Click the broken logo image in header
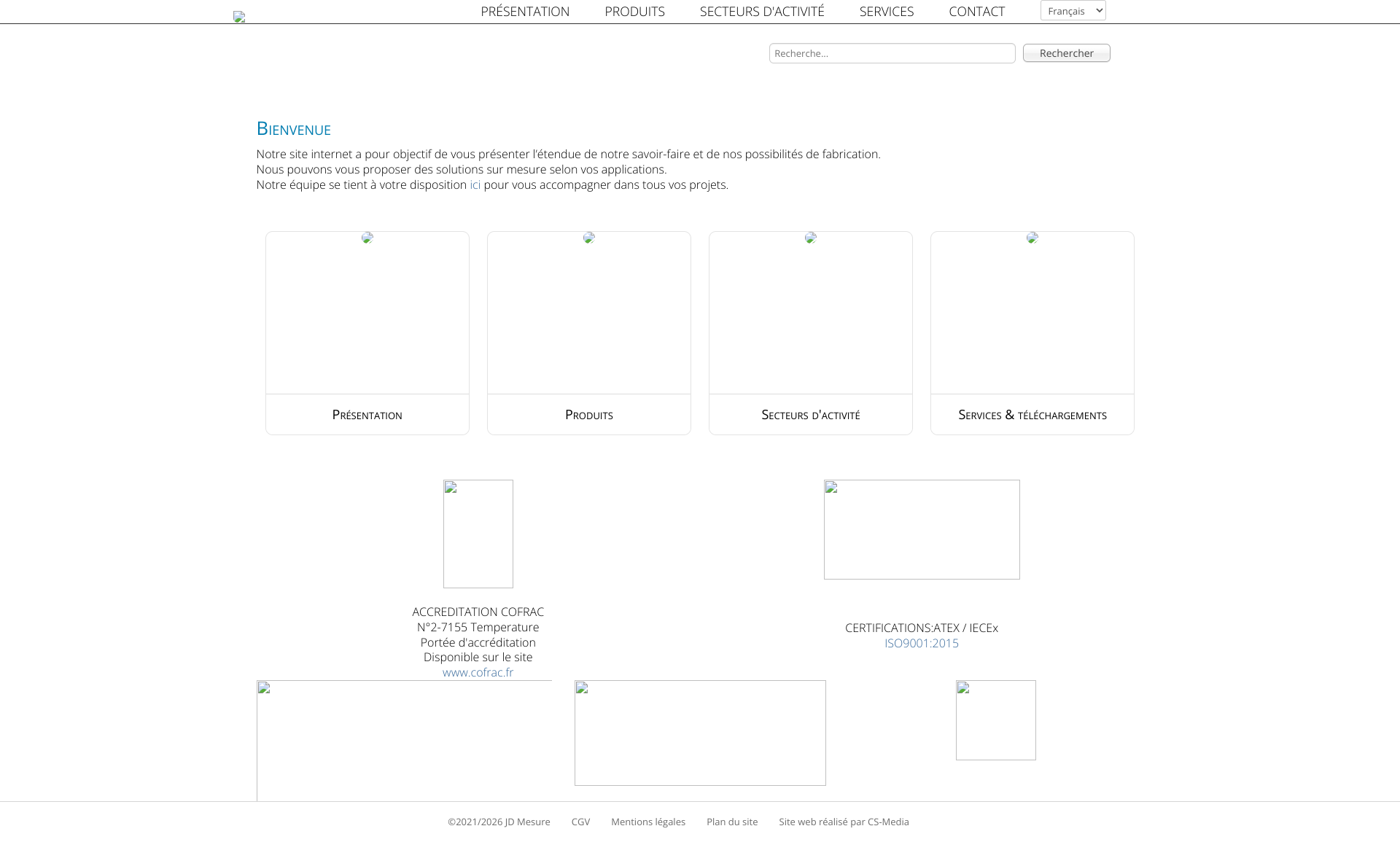1400x842 pixels. tap(239, 17)
